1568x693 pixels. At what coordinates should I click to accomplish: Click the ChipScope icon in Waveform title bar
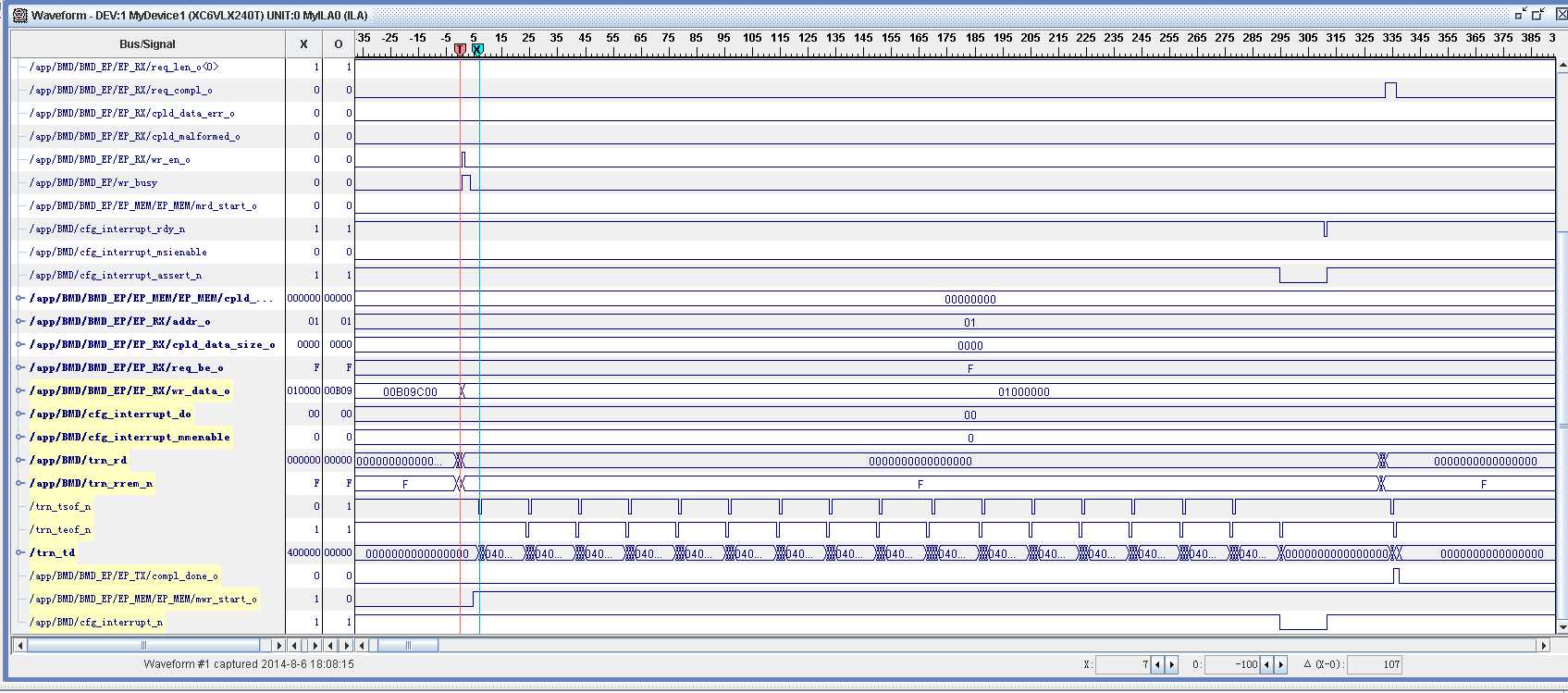[19, 15]
